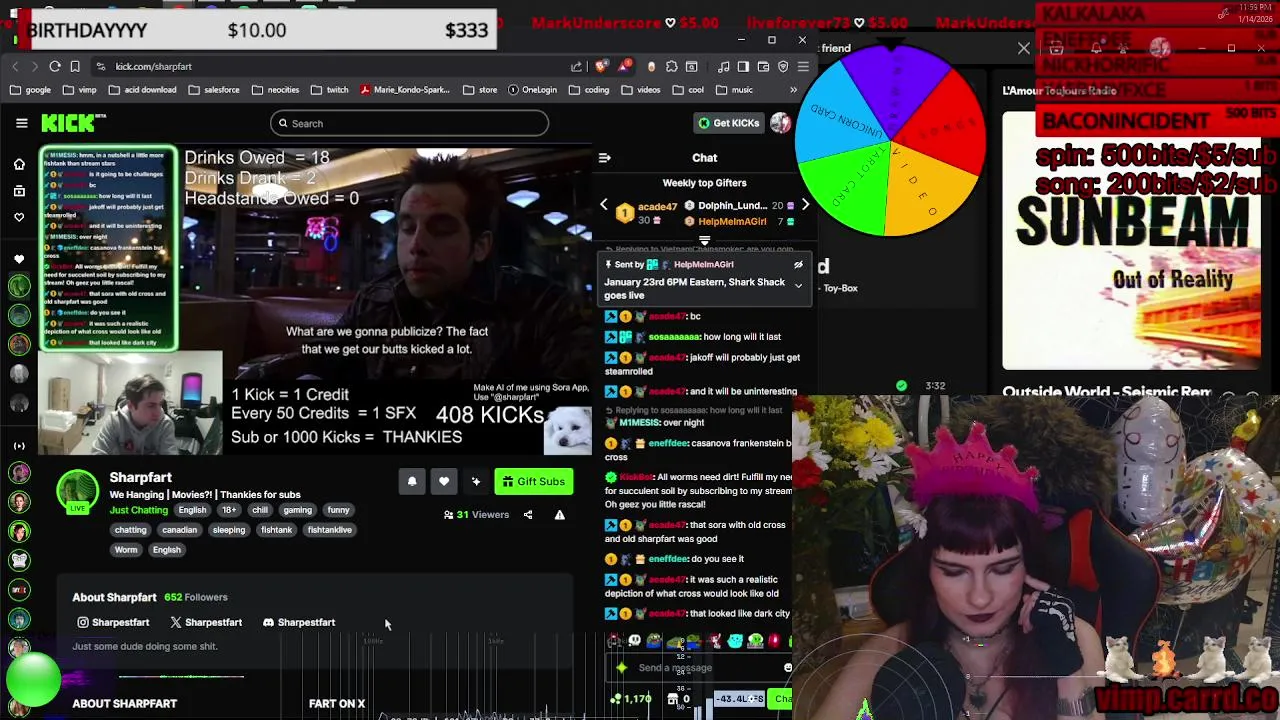Click the acade47 top gifter name
1280x720 pixels.
tap(657, 207)
